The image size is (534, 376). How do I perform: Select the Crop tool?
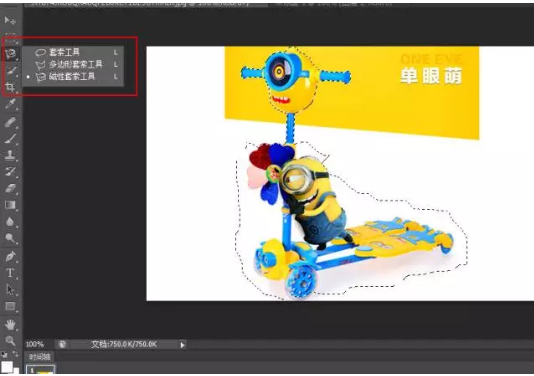click(11, 88)
